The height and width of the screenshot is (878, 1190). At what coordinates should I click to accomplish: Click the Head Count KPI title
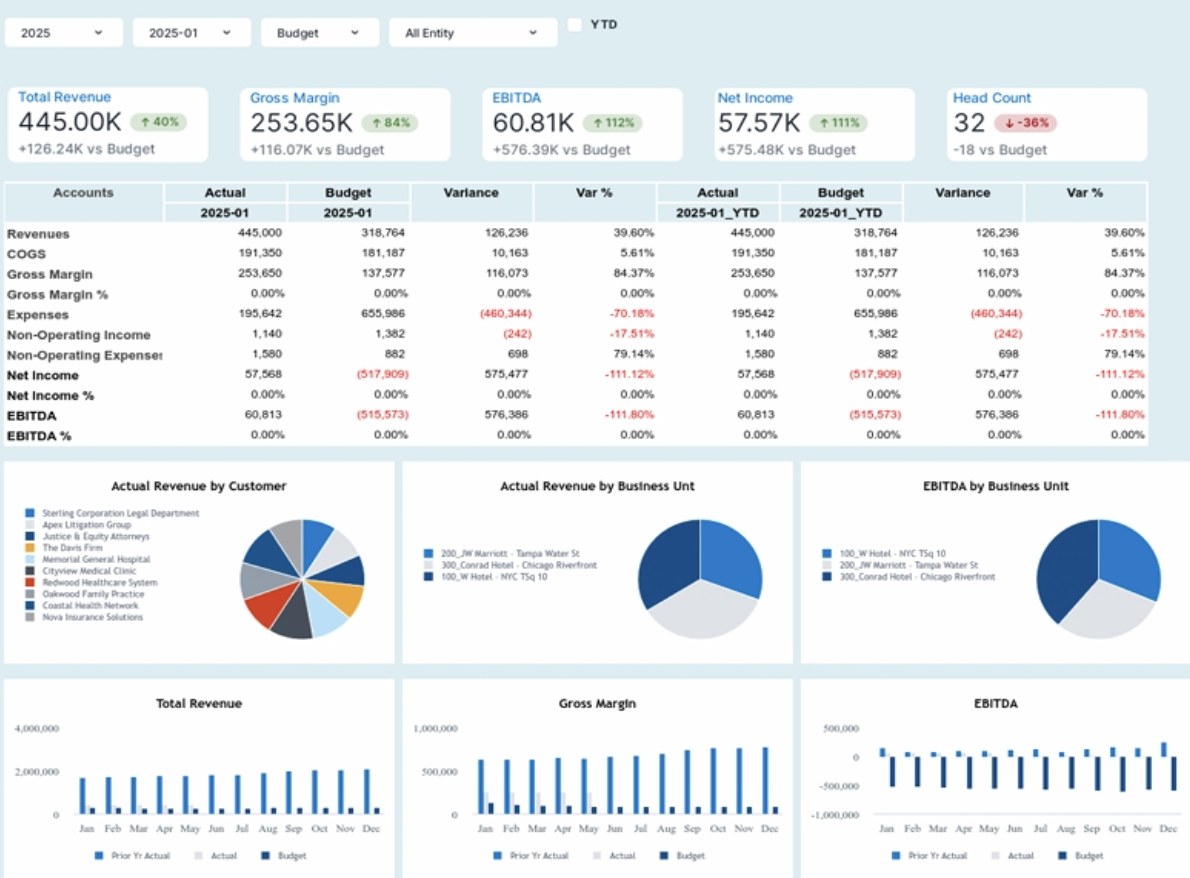(x=991, y=98)
